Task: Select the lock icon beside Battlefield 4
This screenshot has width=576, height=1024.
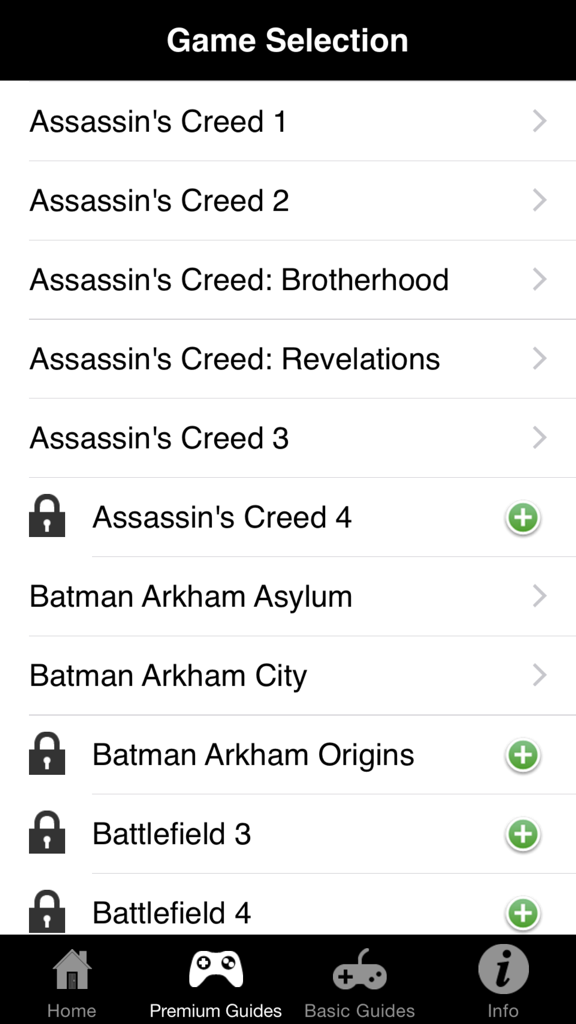Action: [x=47, y=912]
